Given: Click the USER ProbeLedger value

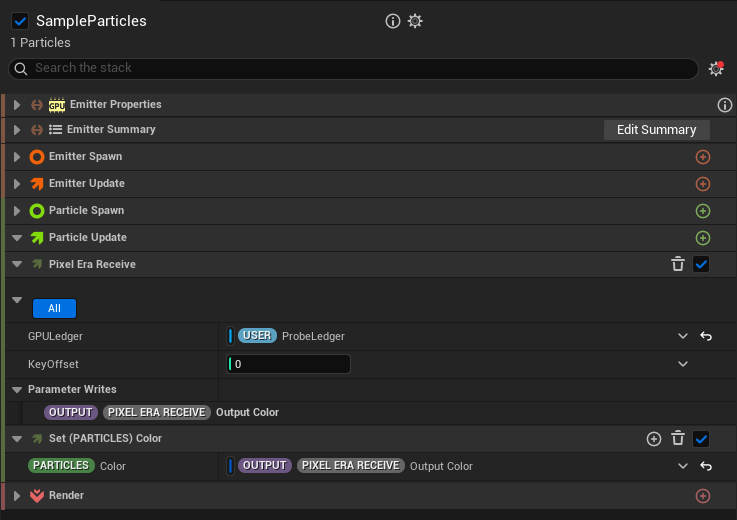Looking at the screenshot, I should coord(291,336).
